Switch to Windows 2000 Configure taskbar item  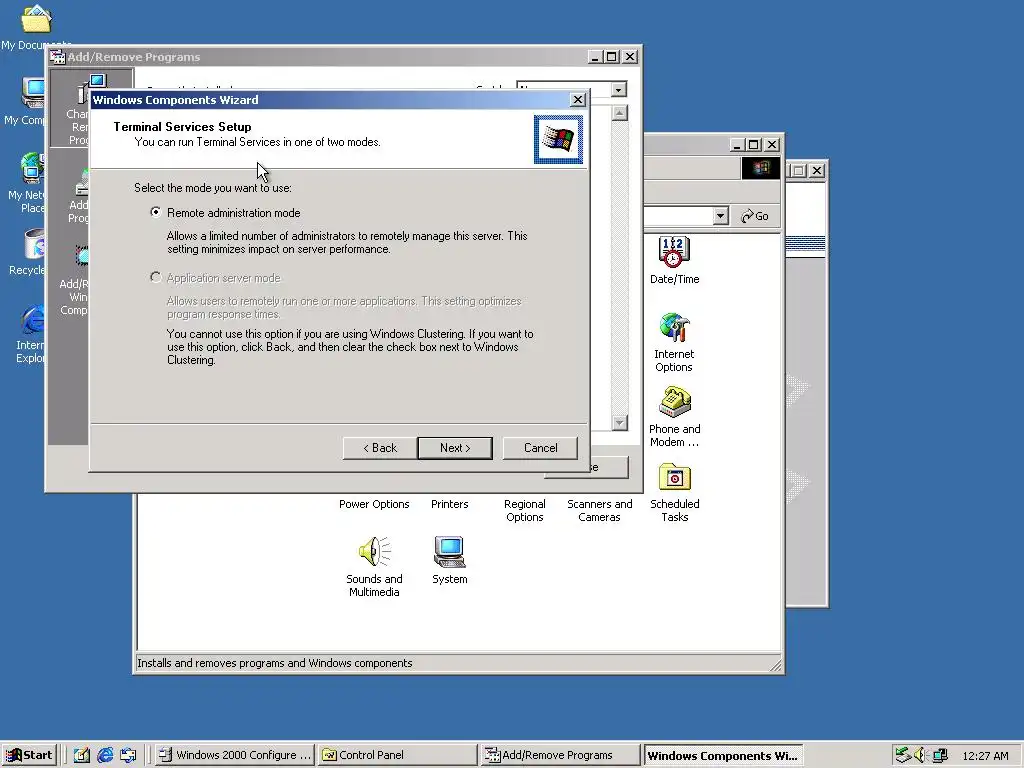(235, 755)
